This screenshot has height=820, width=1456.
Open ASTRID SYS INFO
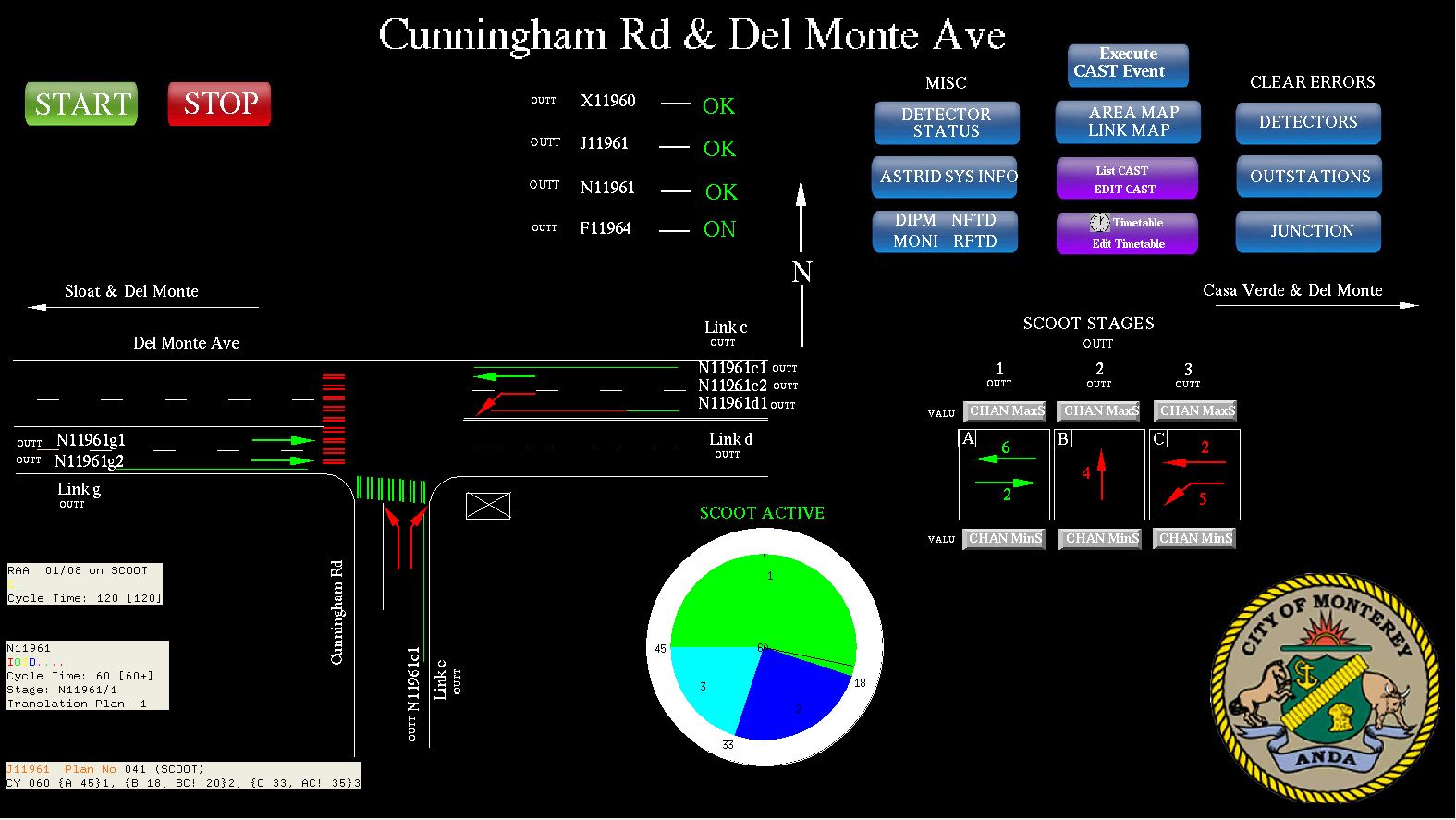coord(945,177)
